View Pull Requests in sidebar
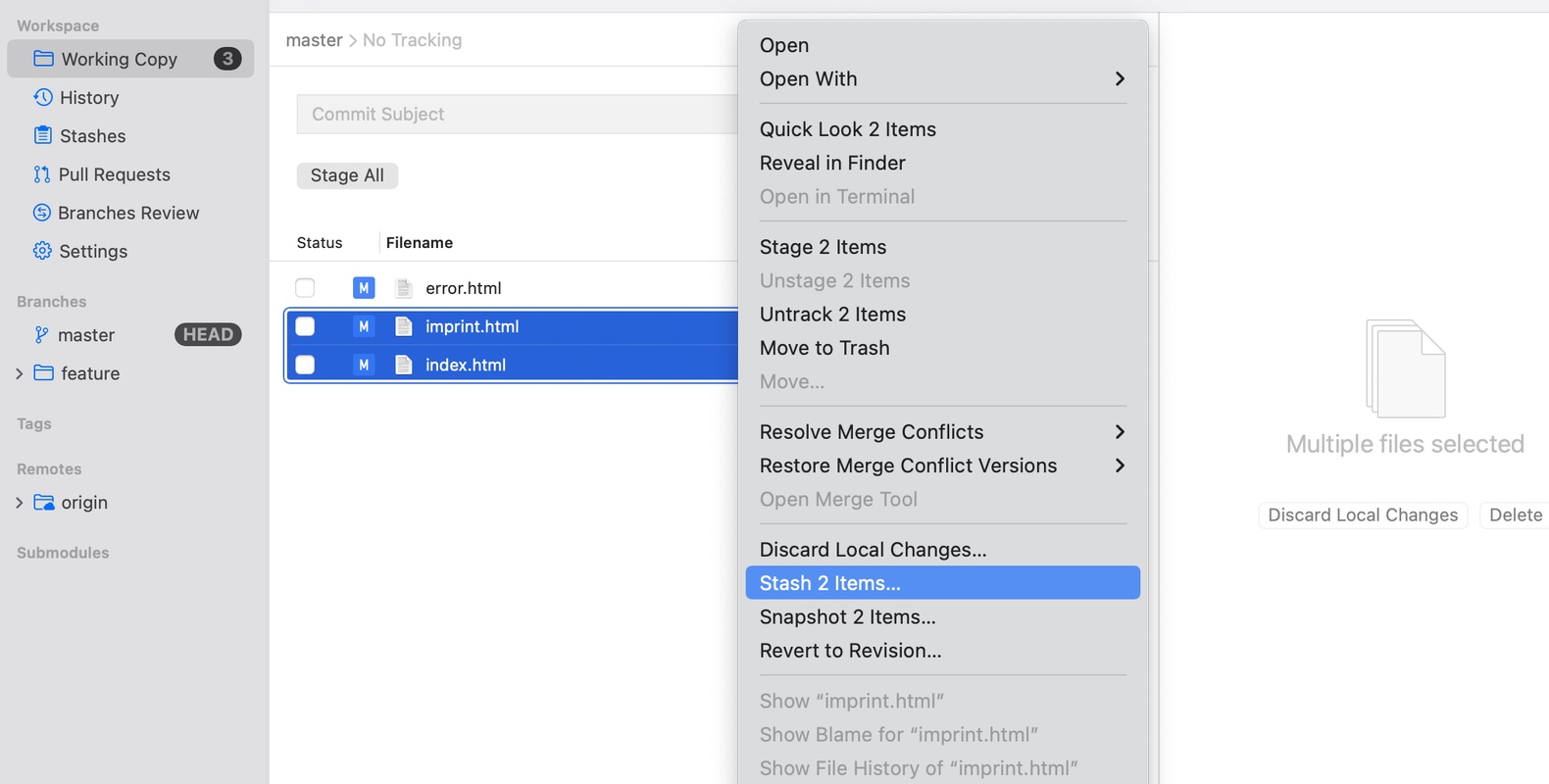 [113, 174]
